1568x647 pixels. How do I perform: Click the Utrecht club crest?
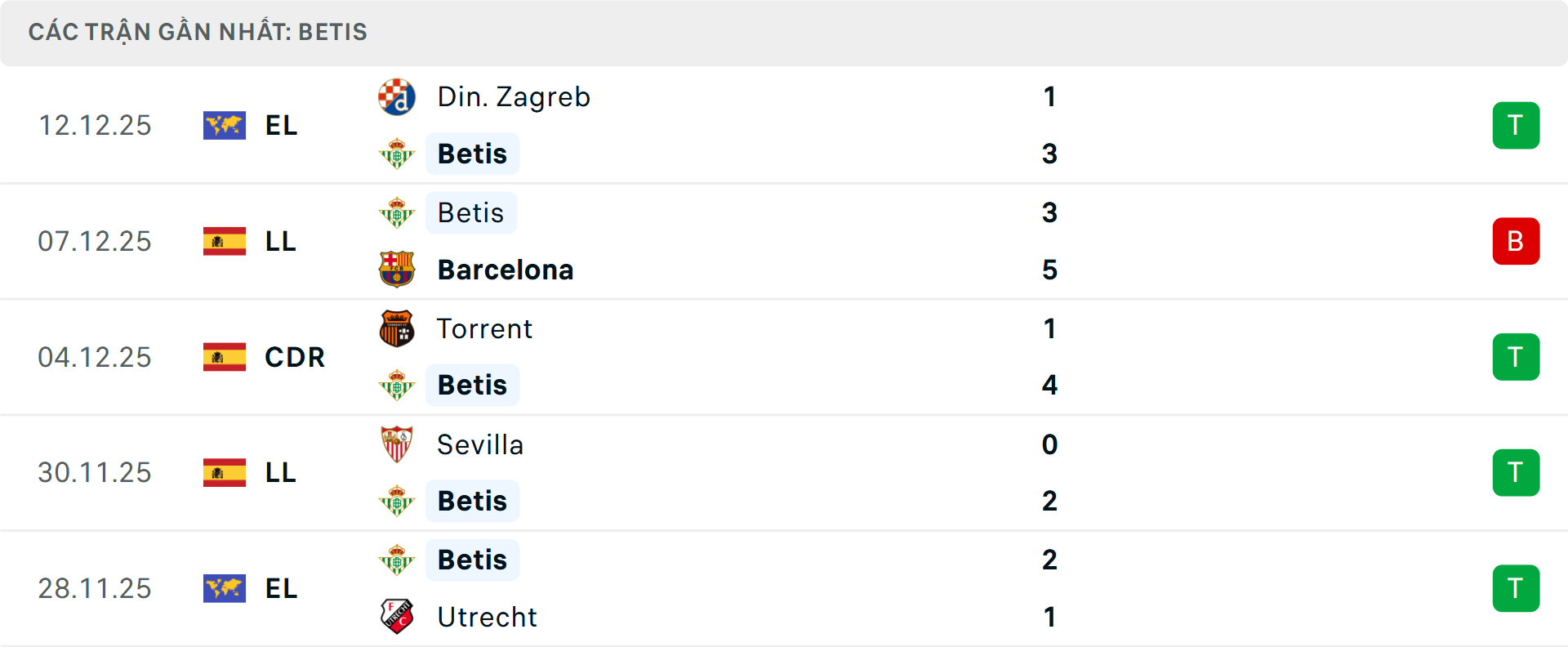pos(397,617)
